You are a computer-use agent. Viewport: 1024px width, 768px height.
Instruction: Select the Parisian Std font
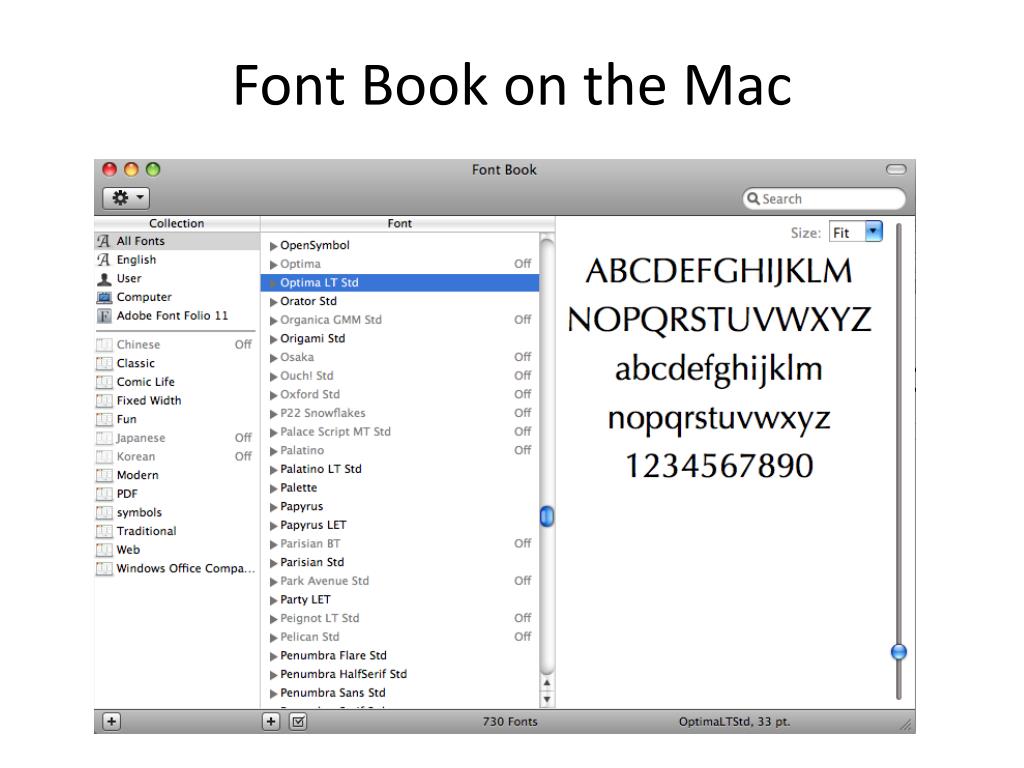(x=400, y=563)
